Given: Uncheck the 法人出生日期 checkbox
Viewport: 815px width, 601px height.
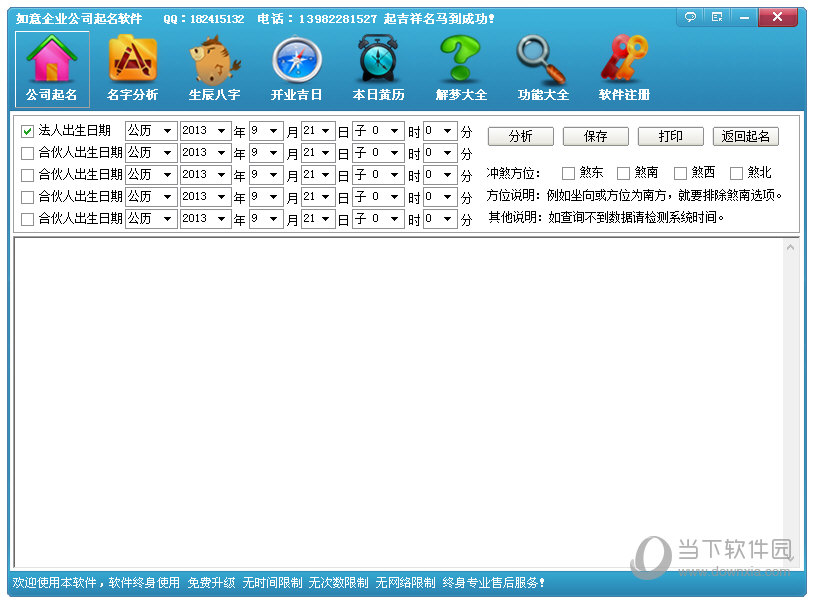Looking at the screenshot, I should click(x=28, y=131).
